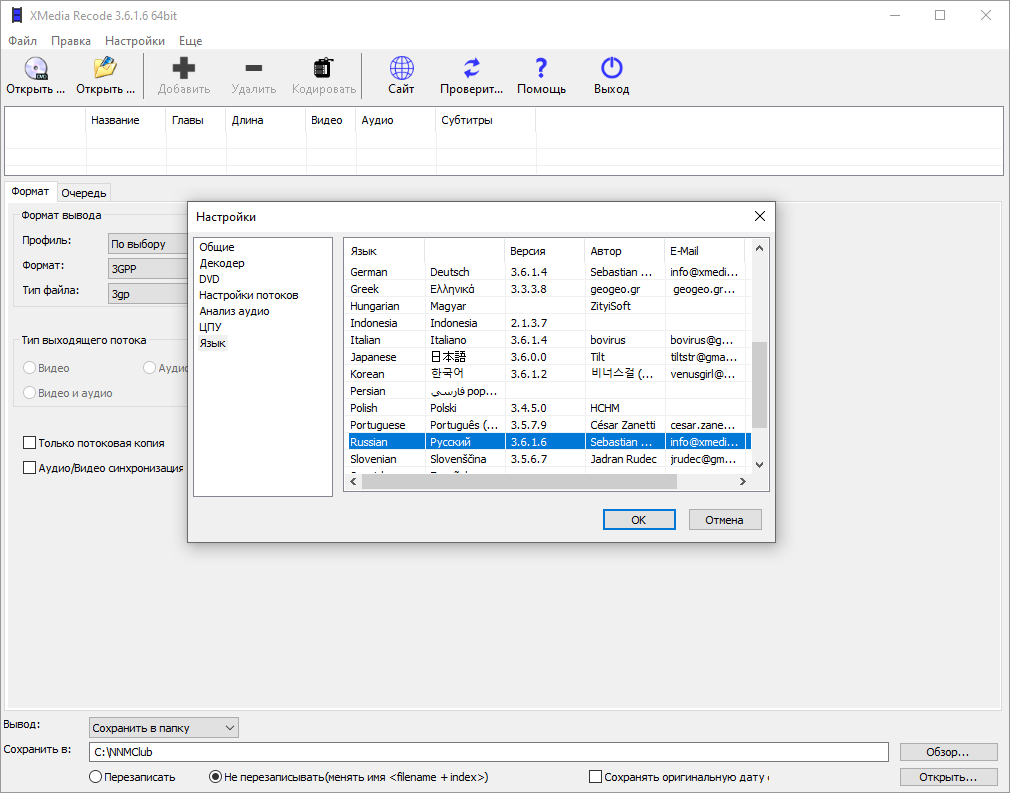Select the Перезаписать radio button
Image resolution: width=1010 pixels, height=793 pixels.
pos(95,777)
